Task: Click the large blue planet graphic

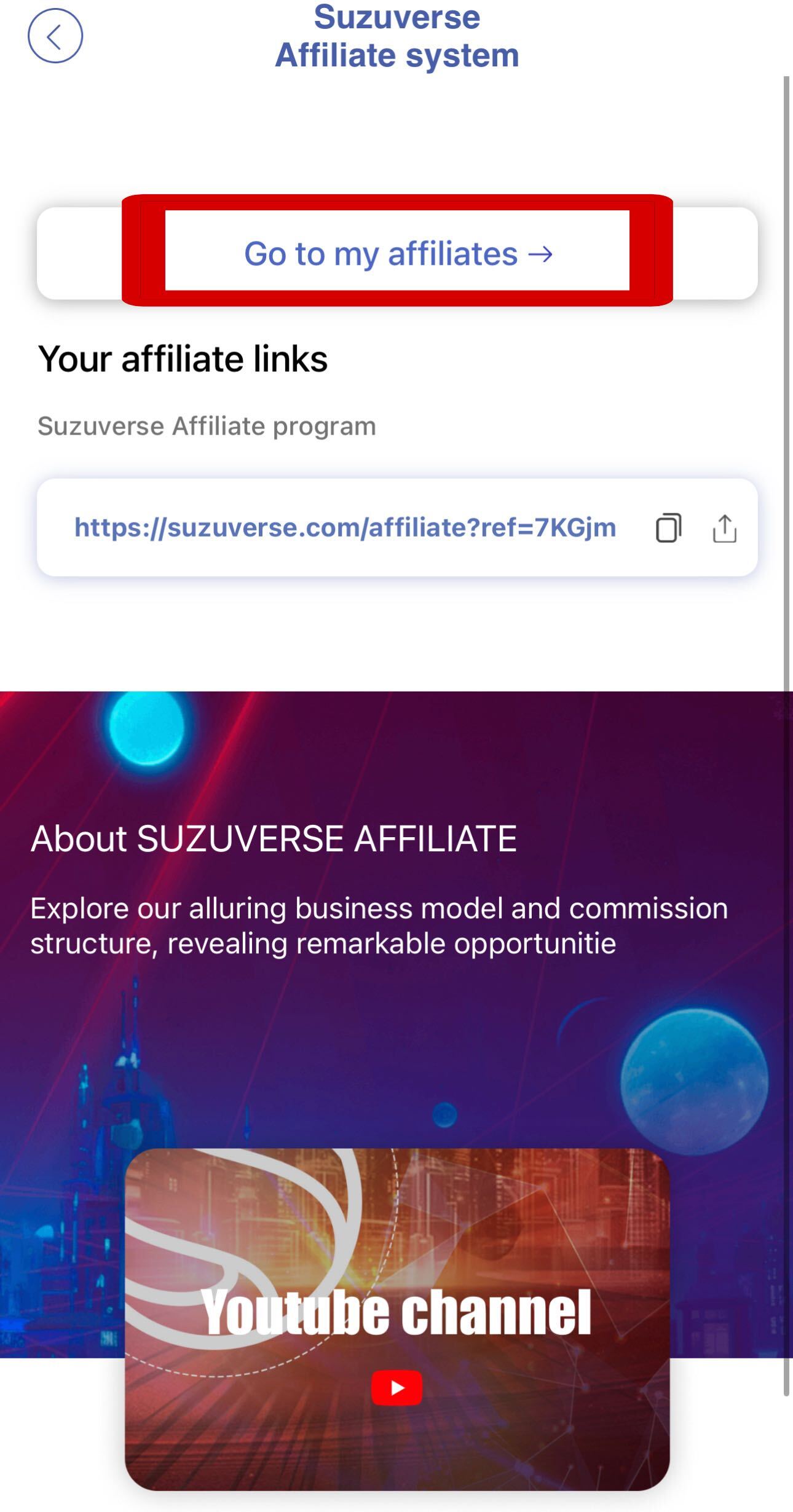Action: coord(693,1082)
